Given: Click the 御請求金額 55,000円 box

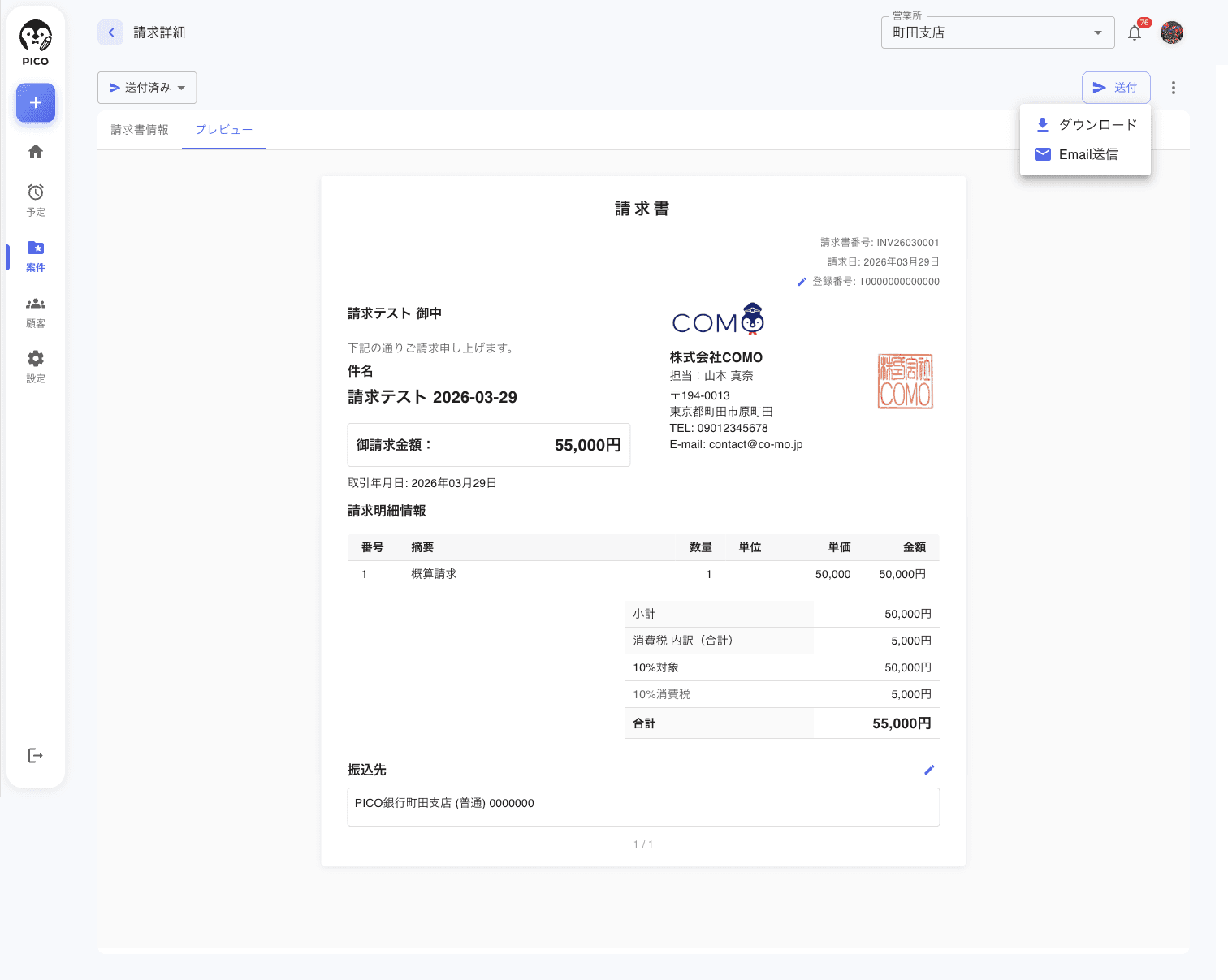Looking at the screenshot, I should pos(489,445).
